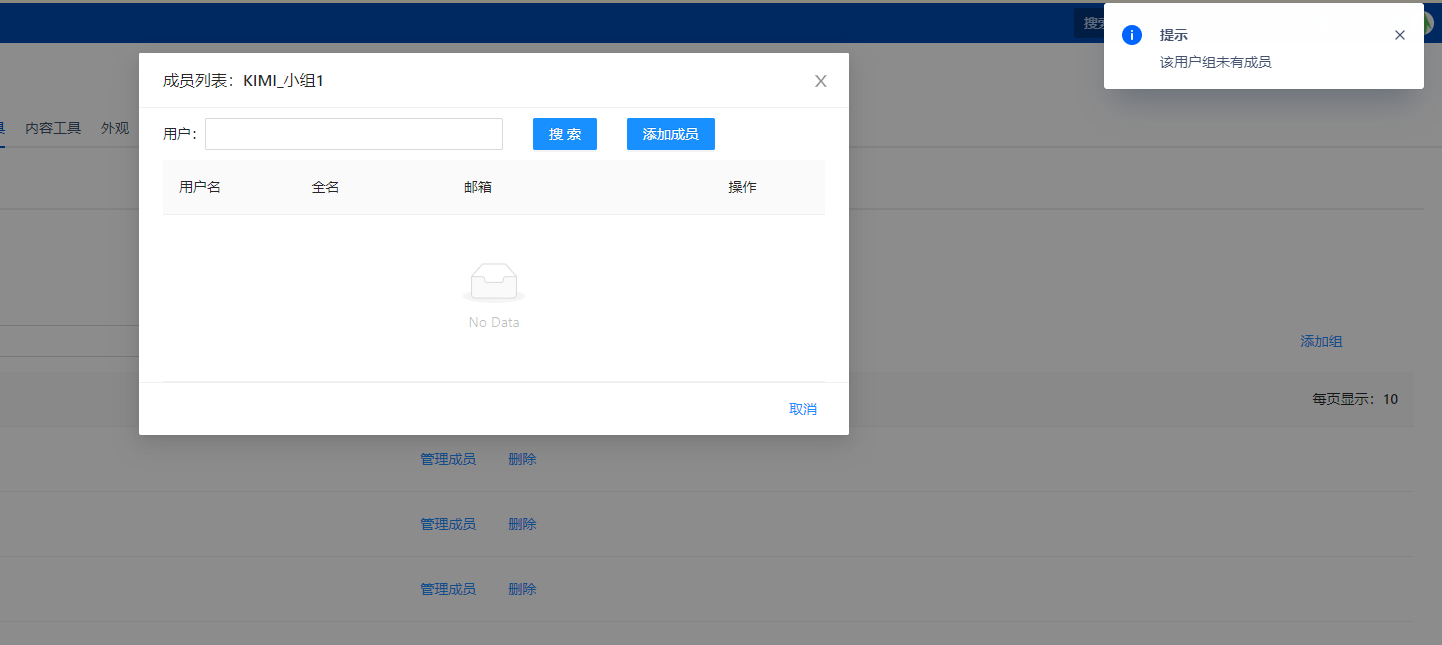The height and width of the screenshot is (645, 1442).
Task: Open 管理成员 for the first group row
Action: [x=447, y=459]
